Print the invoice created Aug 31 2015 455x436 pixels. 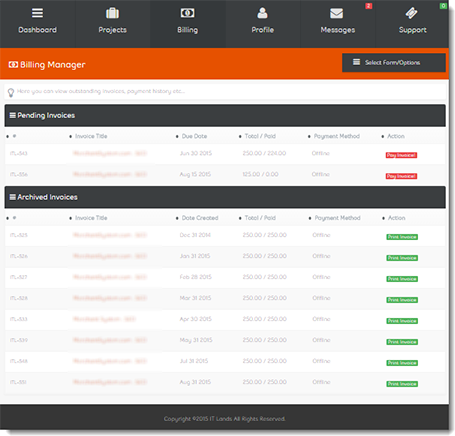click(x=402, y=384)
